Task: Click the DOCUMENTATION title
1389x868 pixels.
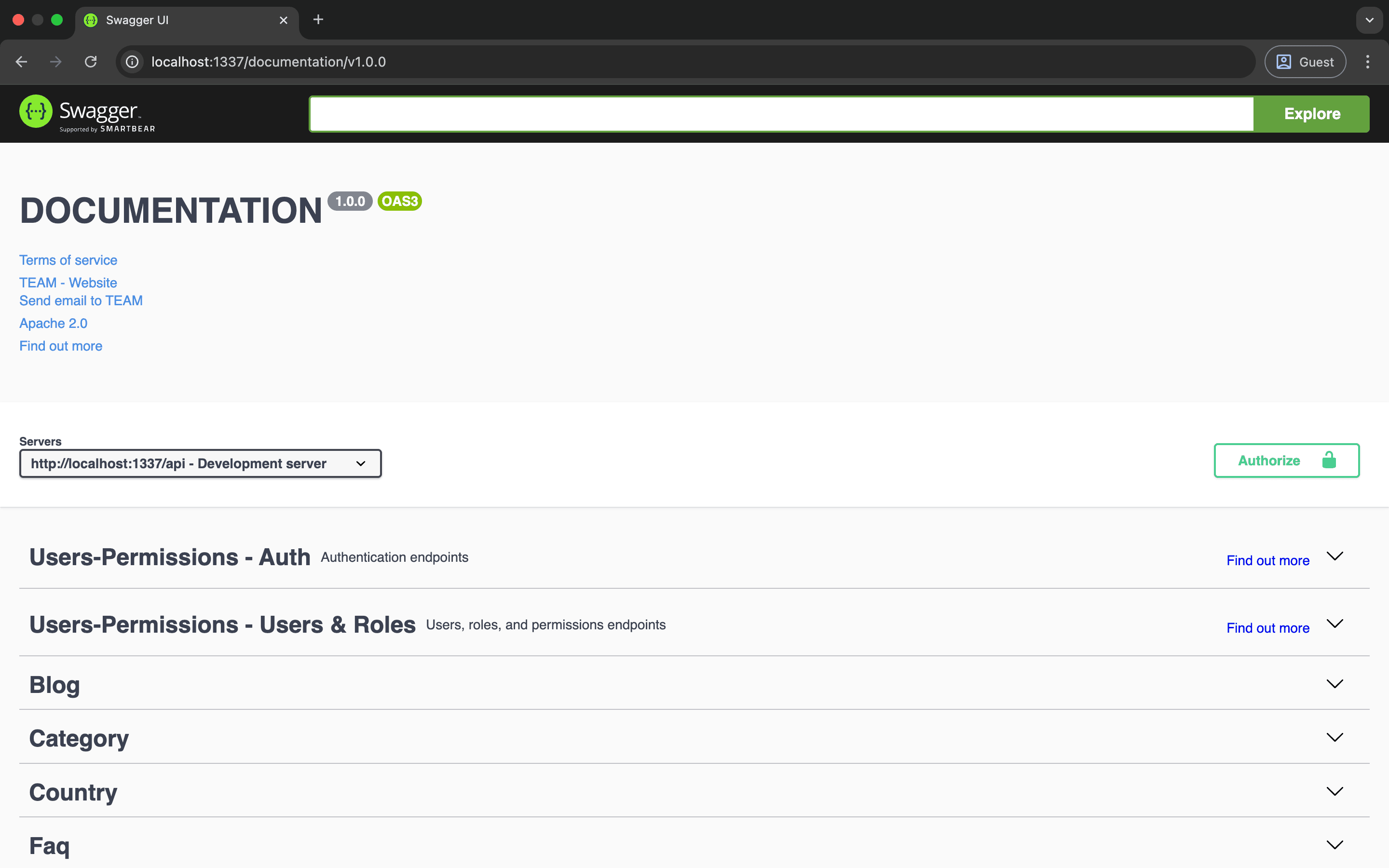Action: point(171,211)
